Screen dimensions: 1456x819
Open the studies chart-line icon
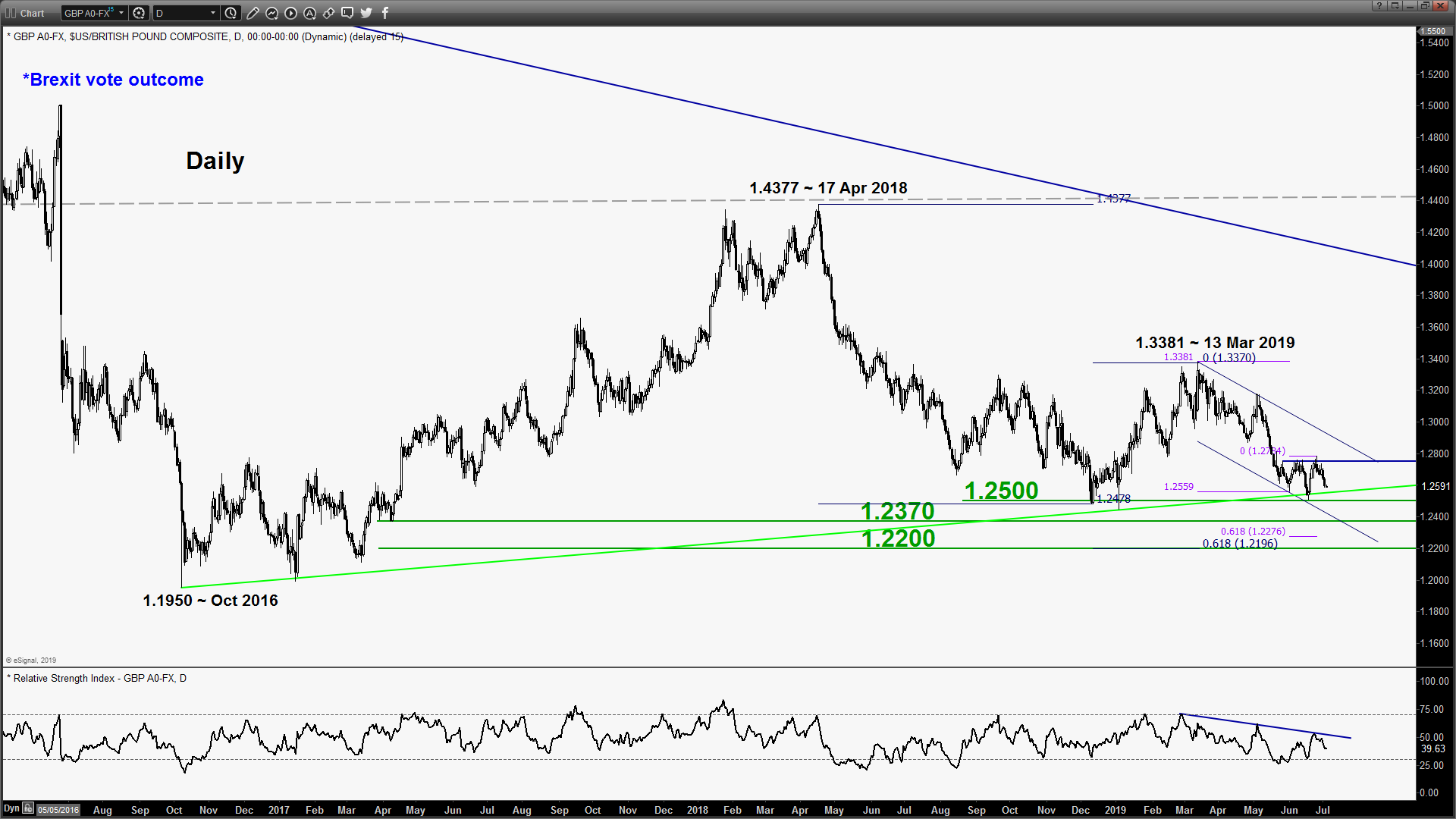pos(271,13)
